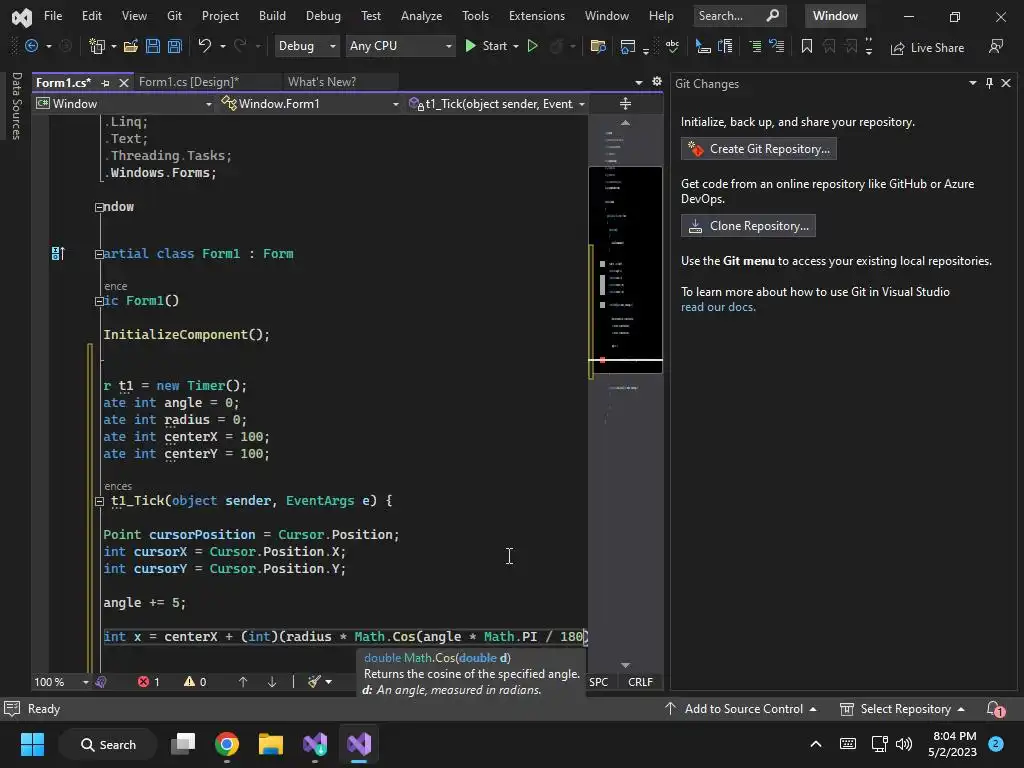This screenshot has height=768, width=1024.
Task: Pin the Git Changes panel
Action: 989,83
